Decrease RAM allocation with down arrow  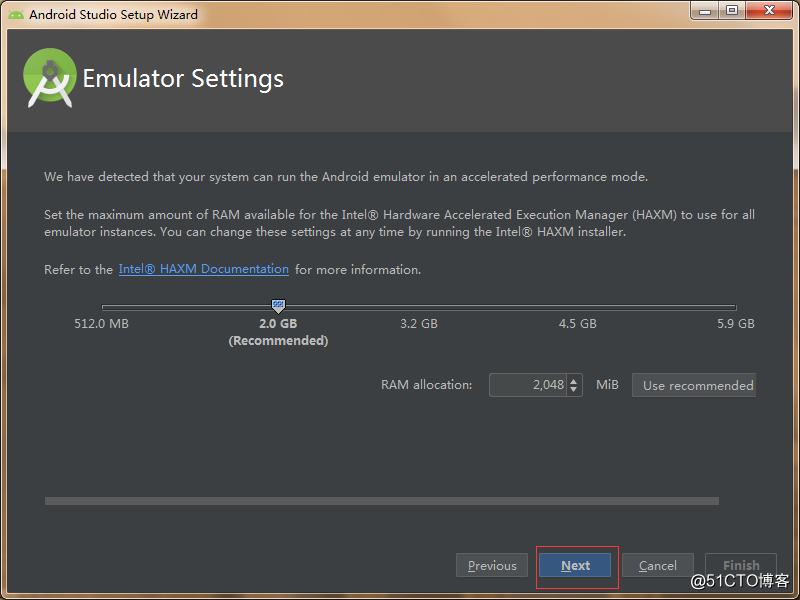point(574,390)
